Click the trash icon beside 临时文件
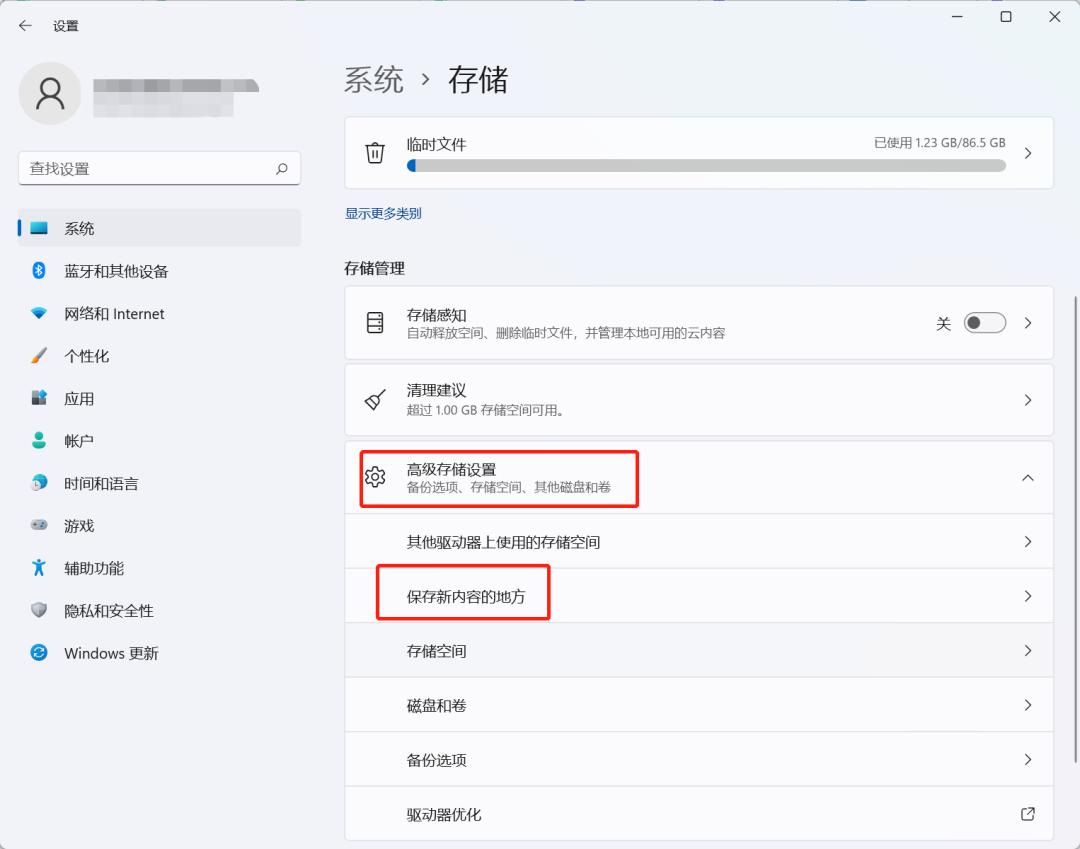 375,152
